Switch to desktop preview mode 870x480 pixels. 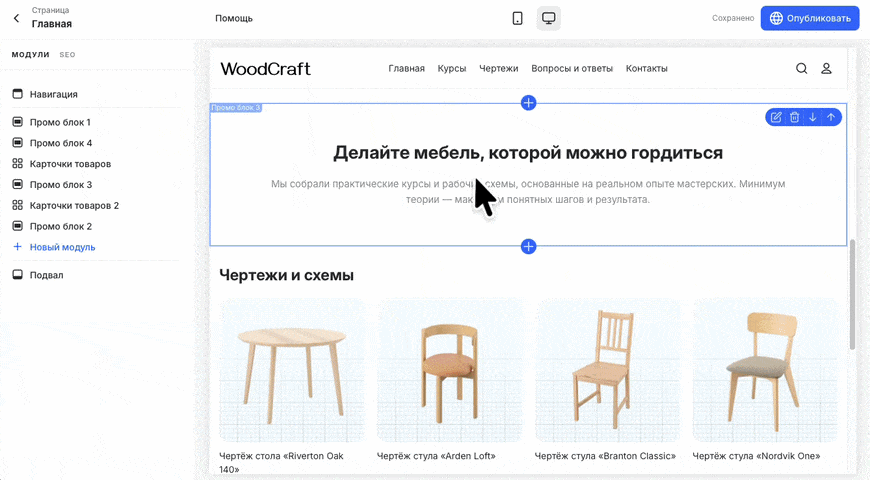(548, 18)
